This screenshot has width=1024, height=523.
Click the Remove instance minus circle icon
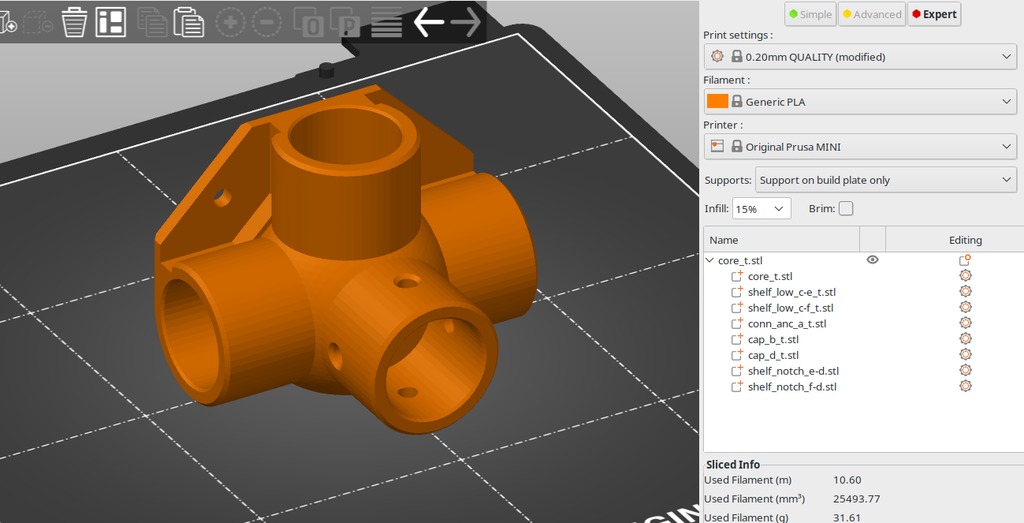pyautogui.click(x=267, y=22)
